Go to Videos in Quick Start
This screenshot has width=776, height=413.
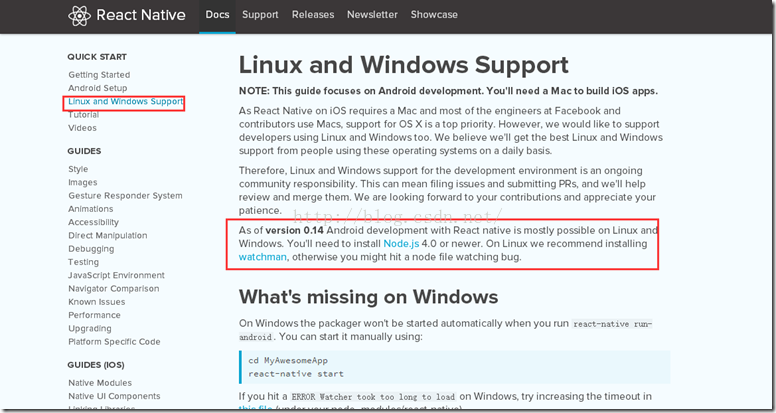pyautogui.click(x=83, y=128)
